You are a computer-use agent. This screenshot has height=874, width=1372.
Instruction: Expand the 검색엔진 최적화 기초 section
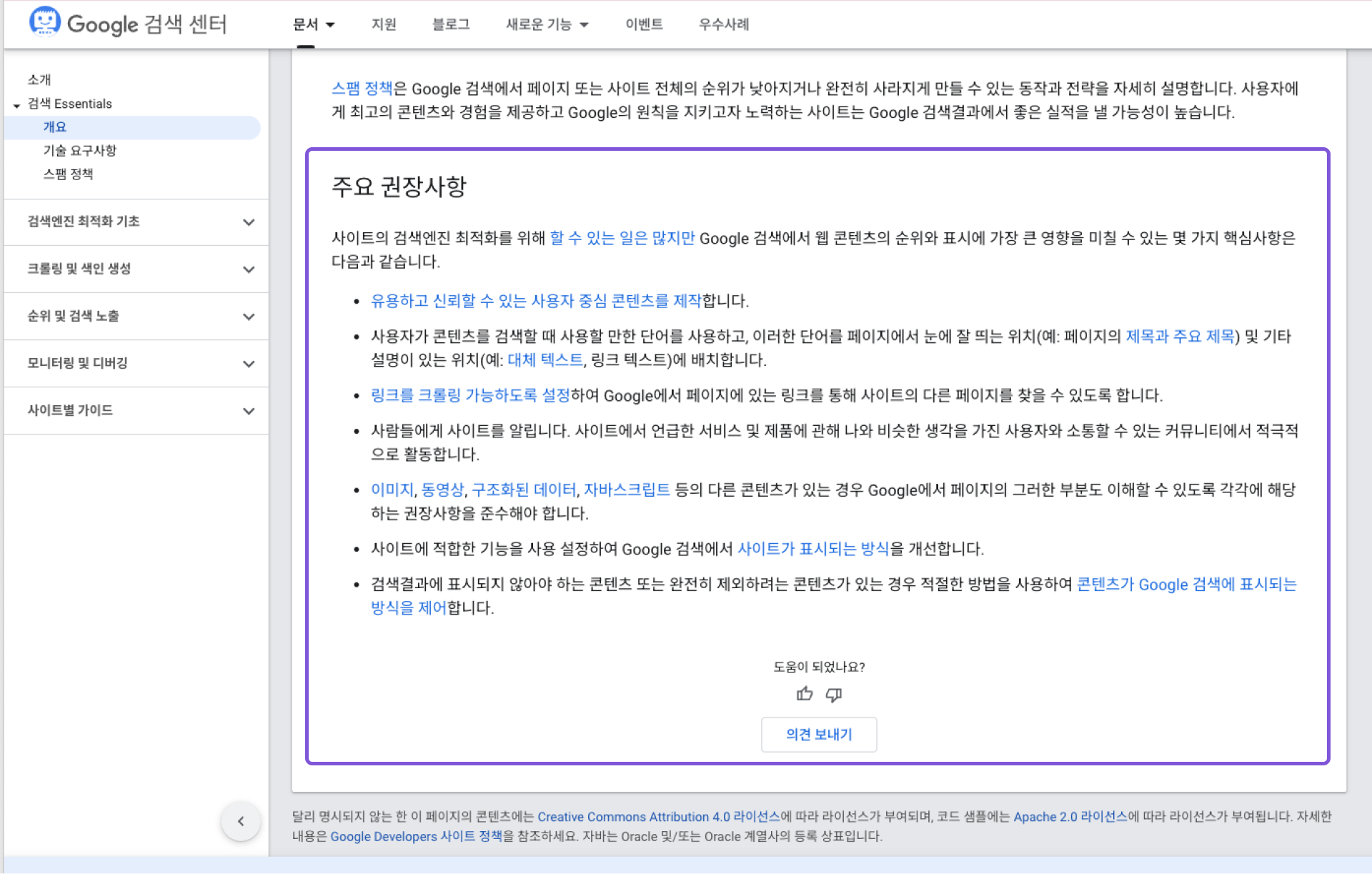[248, 222]
